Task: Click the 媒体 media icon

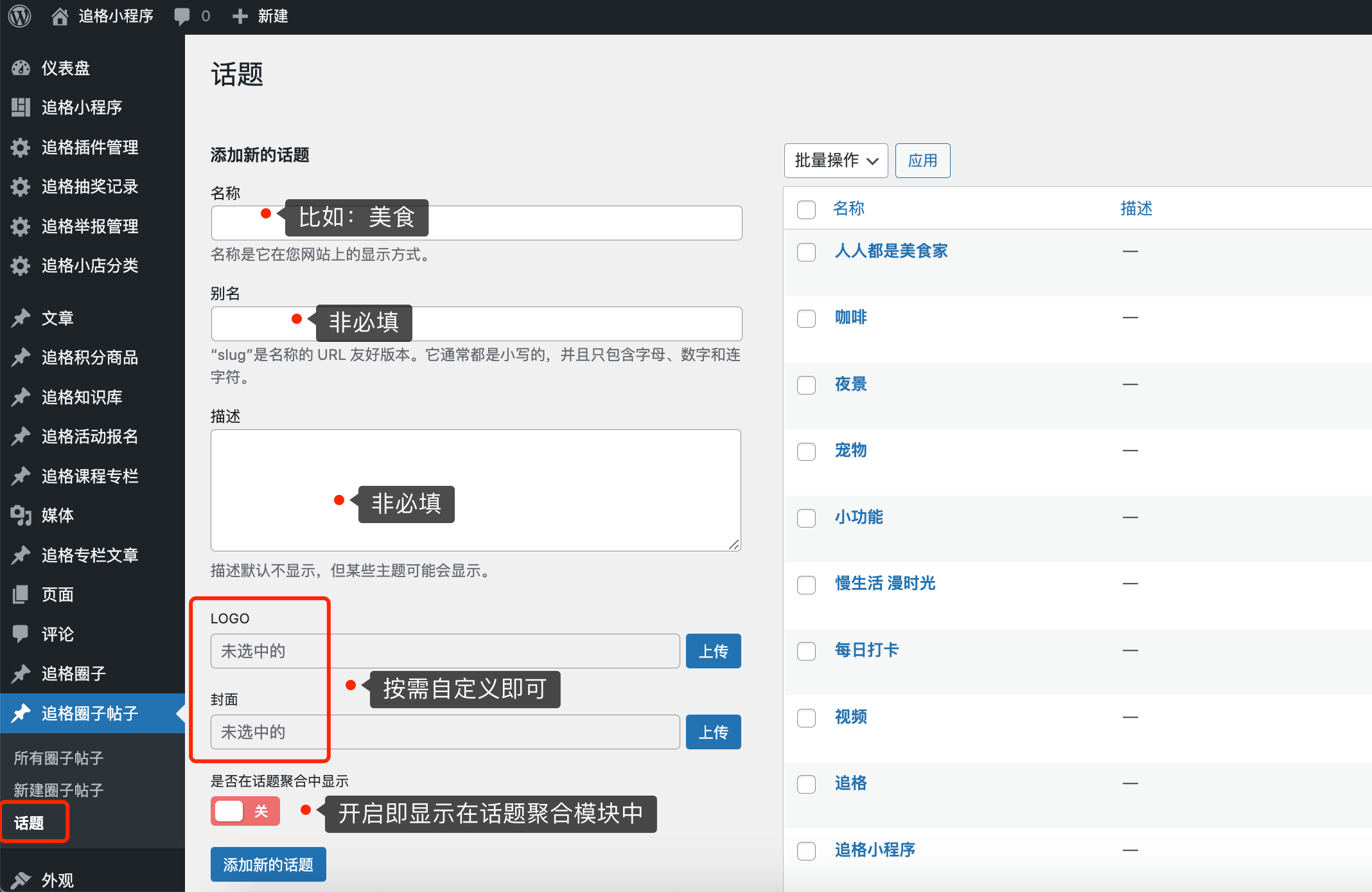Action: point(21,515)
